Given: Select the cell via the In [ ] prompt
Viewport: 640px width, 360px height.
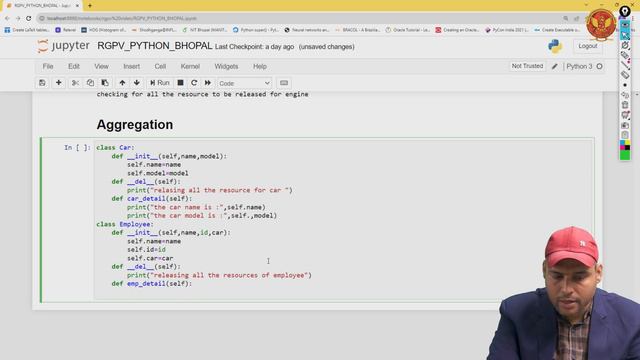Looking at the screenshot, I should point(77,147).
